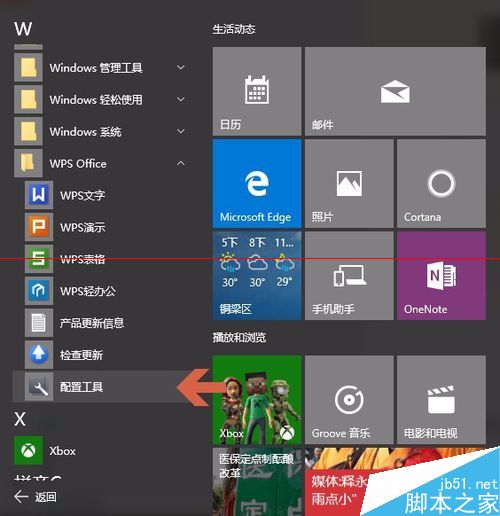Click the Windows 管理工具 folder icon
Viewport: 500px width, 516px height.
pos(28,68)
